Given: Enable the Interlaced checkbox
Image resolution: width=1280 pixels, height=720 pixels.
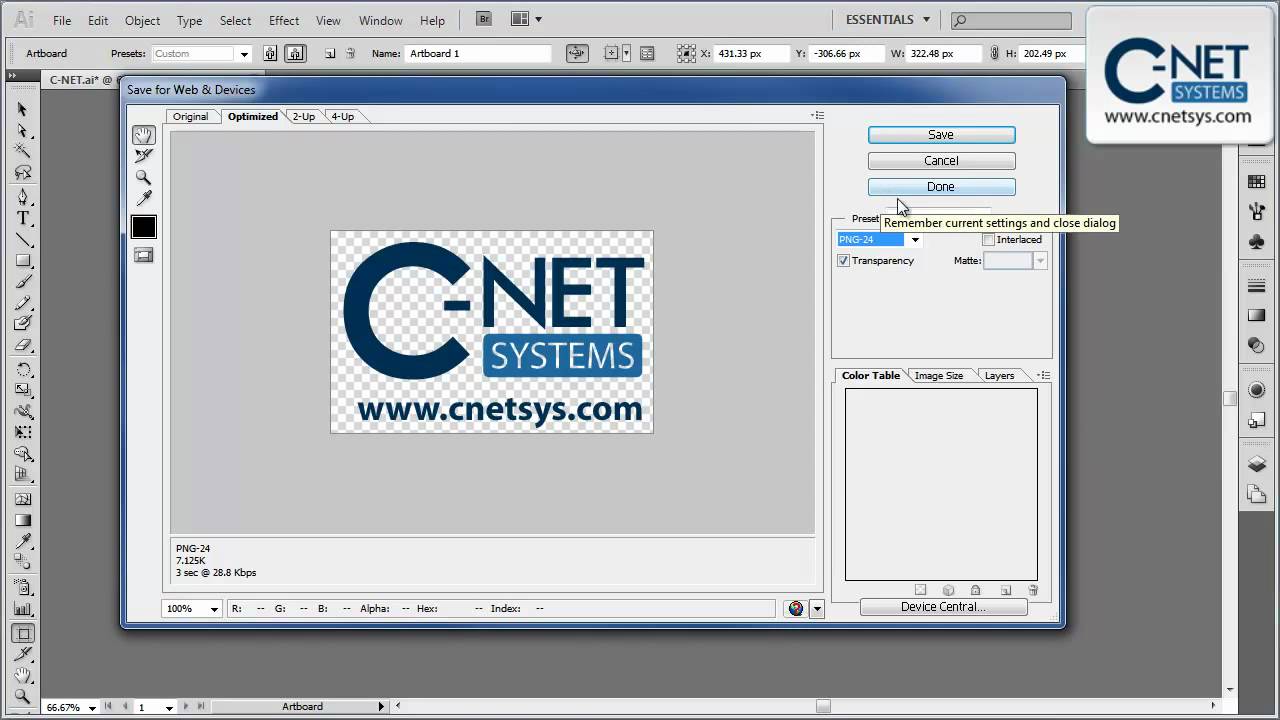Looking at the screenshot, I should (988, 239).
